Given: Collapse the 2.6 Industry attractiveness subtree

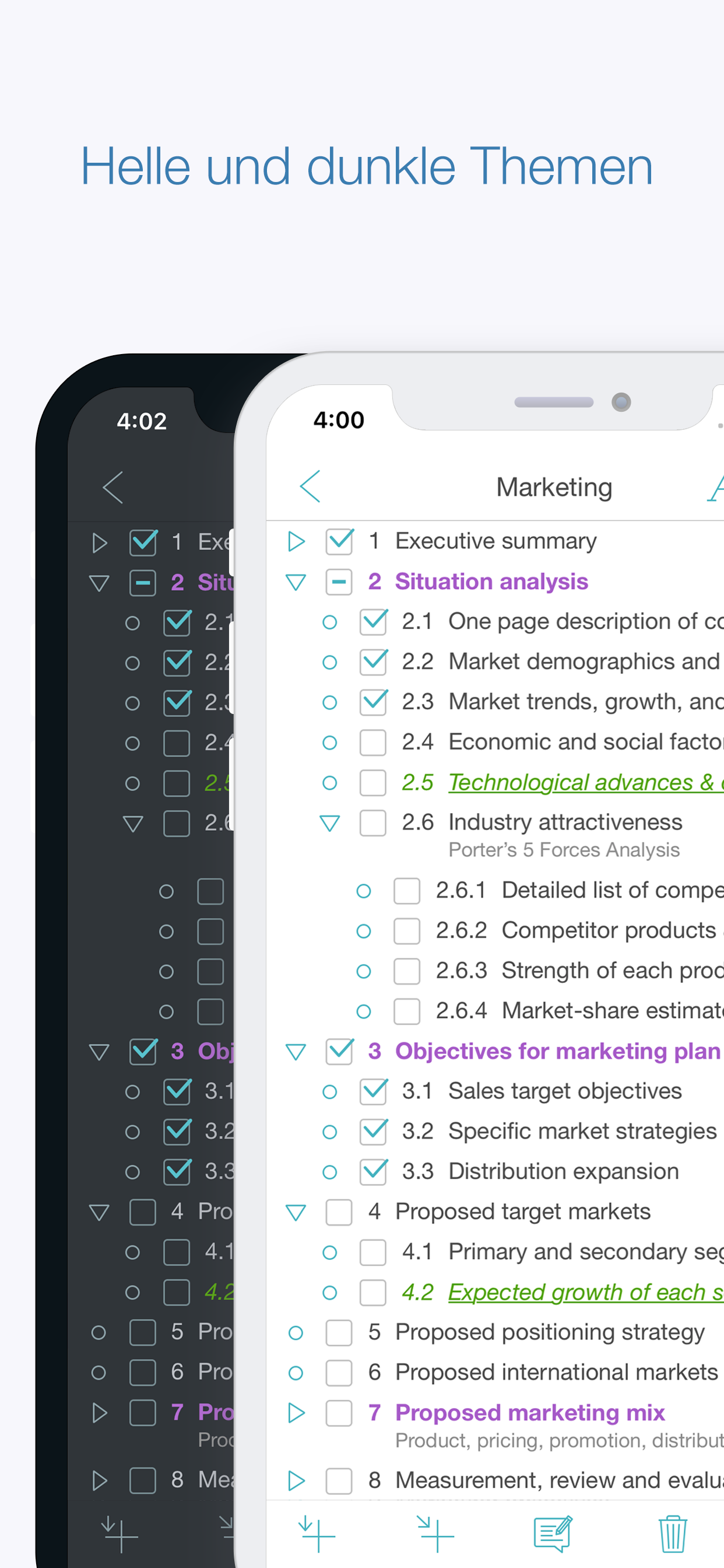Looking at the screenshot, I should coord(330,824).
